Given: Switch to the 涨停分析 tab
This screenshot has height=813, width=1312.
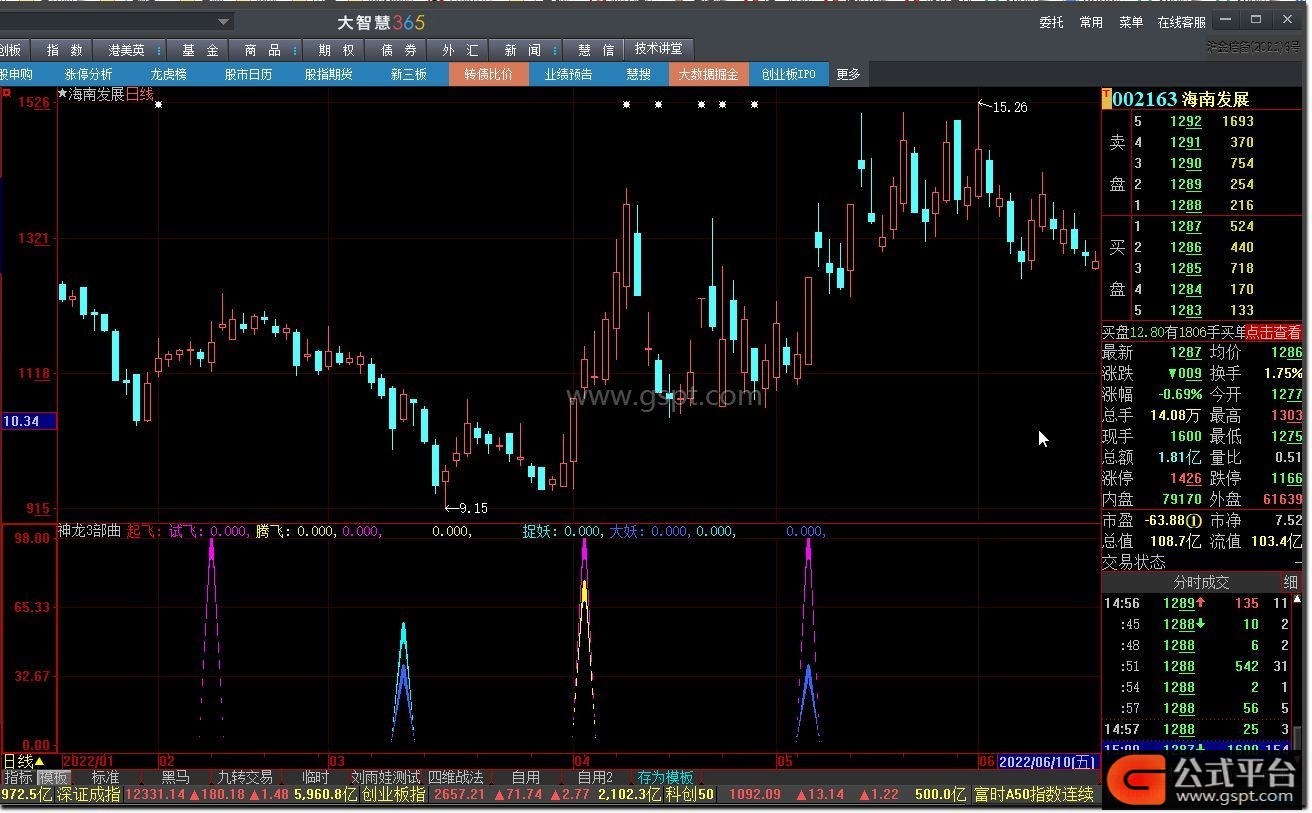Looking at the screenshot, I should 89,74.
